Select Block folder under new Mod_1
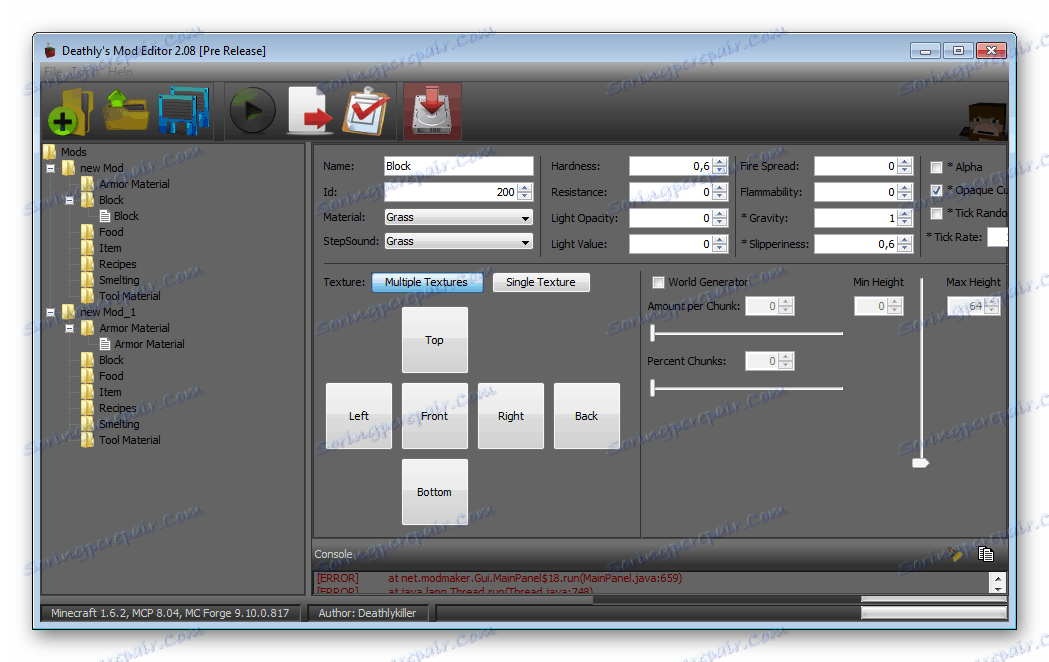 (111, 360)
